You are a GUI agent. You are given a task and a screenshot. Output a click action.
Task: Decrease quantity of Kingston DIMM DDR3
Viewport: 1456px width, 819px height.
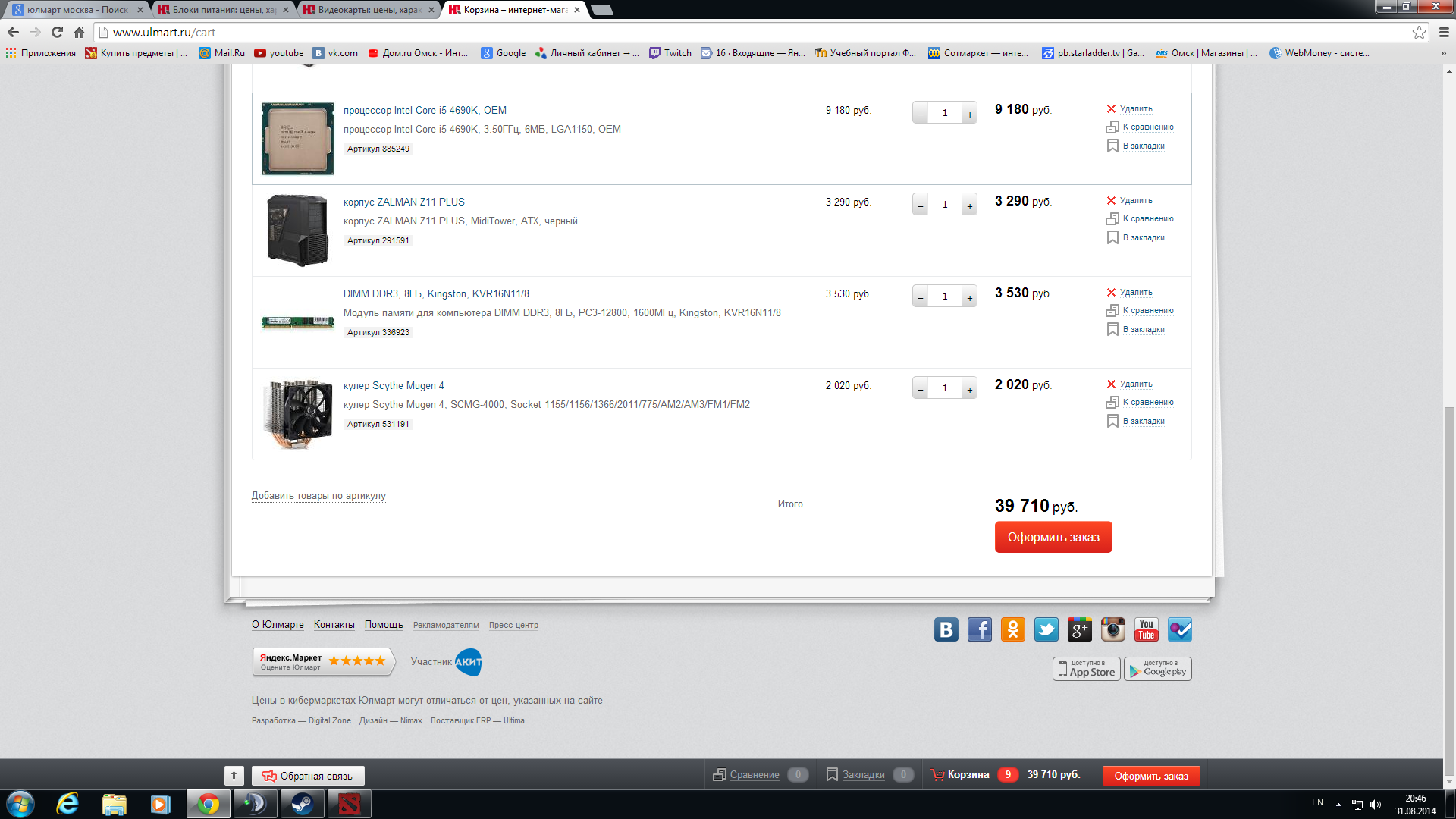coord(921,297)
